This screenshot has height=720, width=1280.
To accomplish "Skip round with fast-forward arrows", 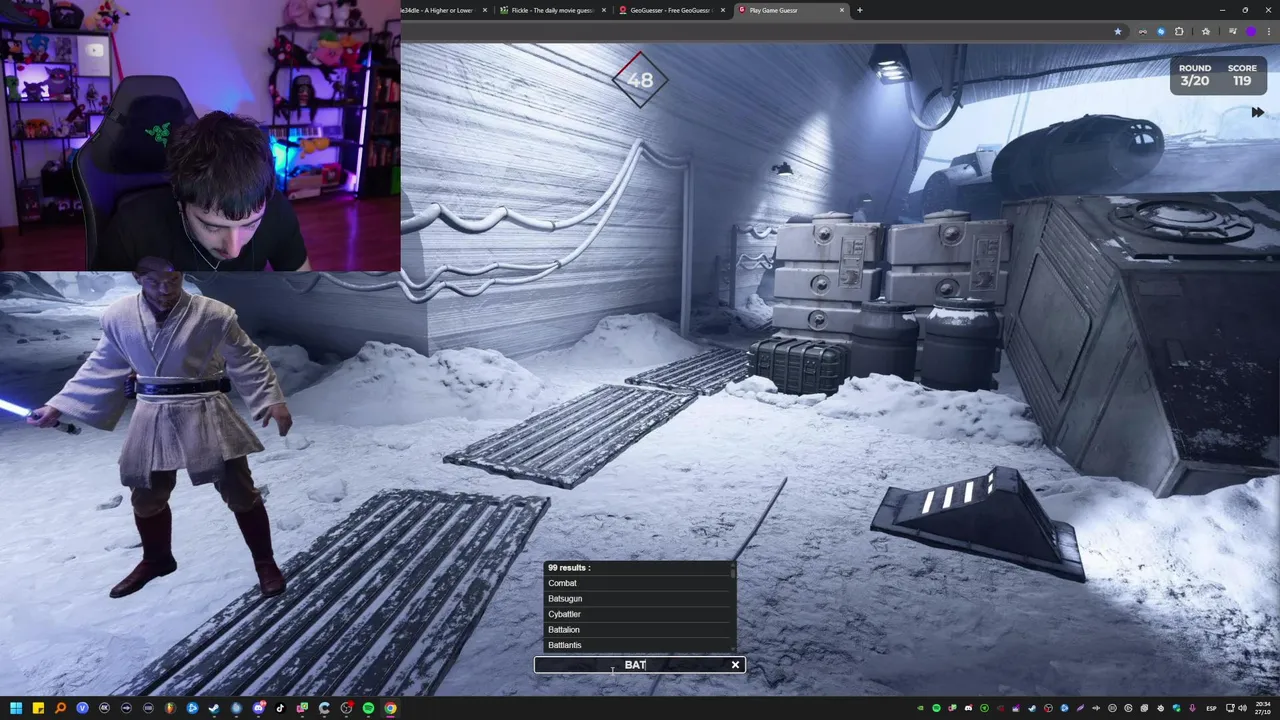I will click(1257, 112).
